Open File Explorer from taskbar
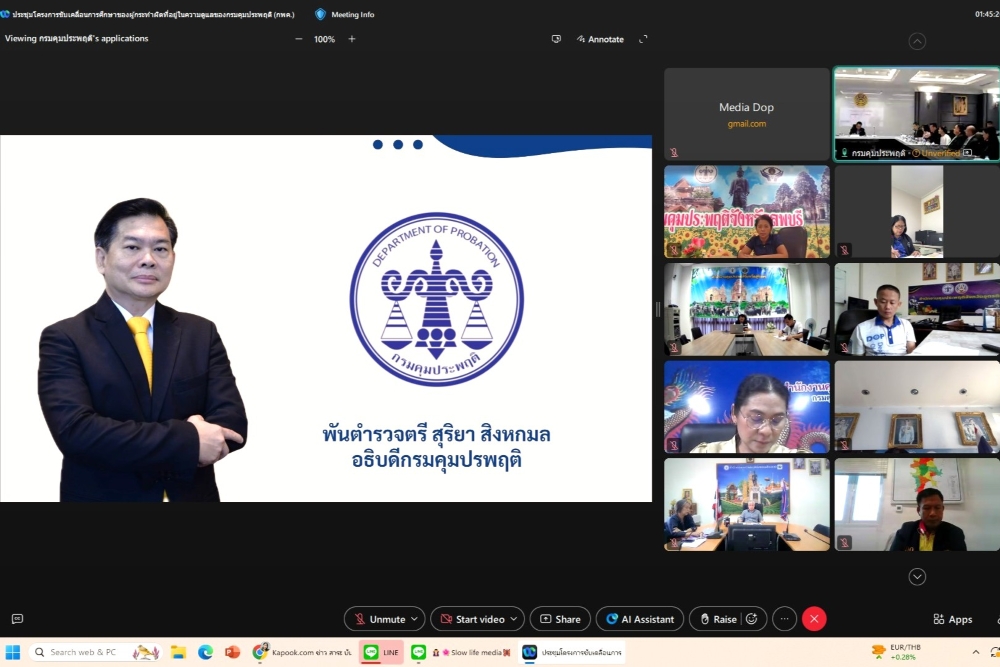This screenshot has width=1000, height=667. (178, 652)
